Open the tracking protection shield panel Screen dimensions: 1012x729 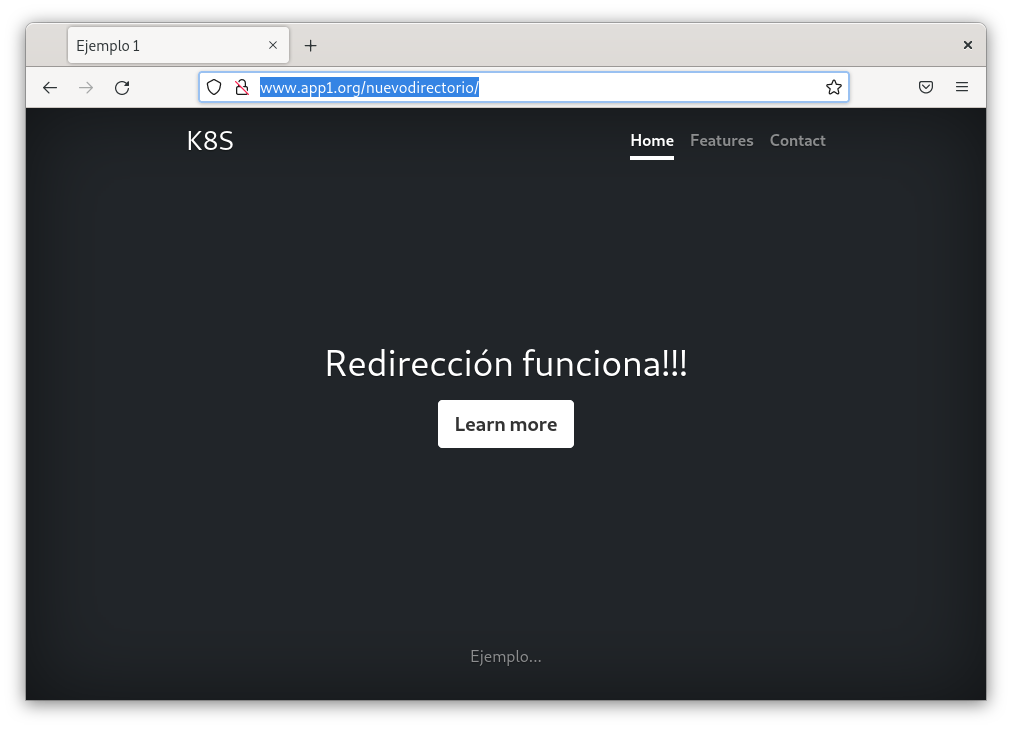point(214,88)
